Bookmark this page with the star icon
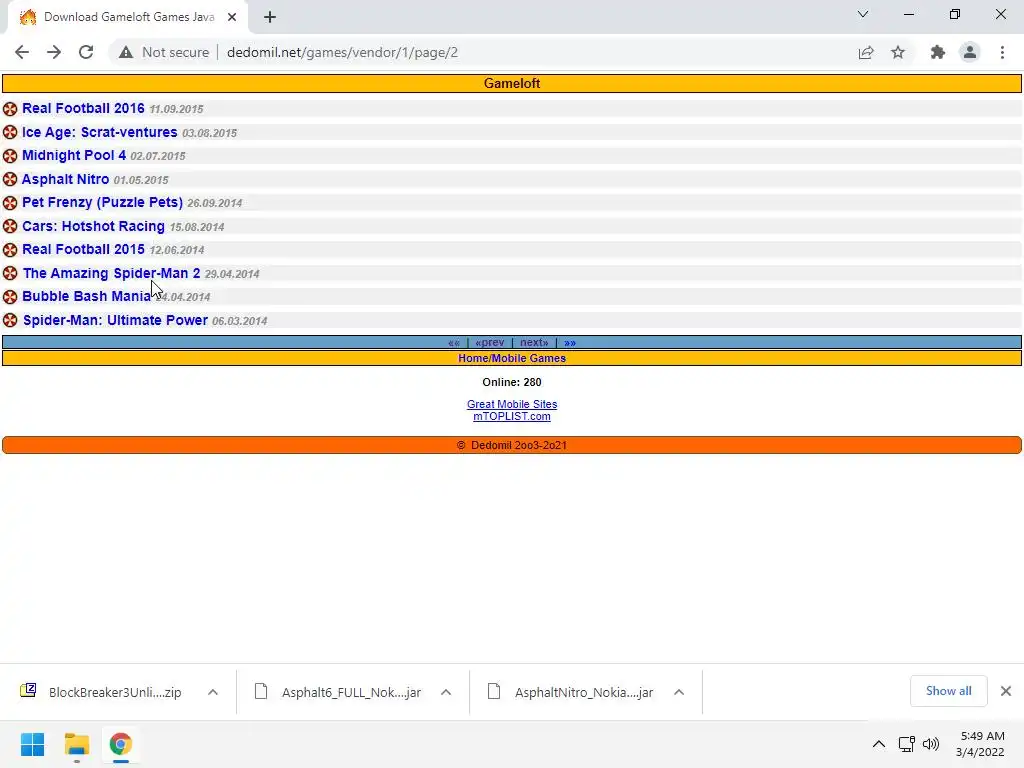1024x768 pixels. point(898,52)
